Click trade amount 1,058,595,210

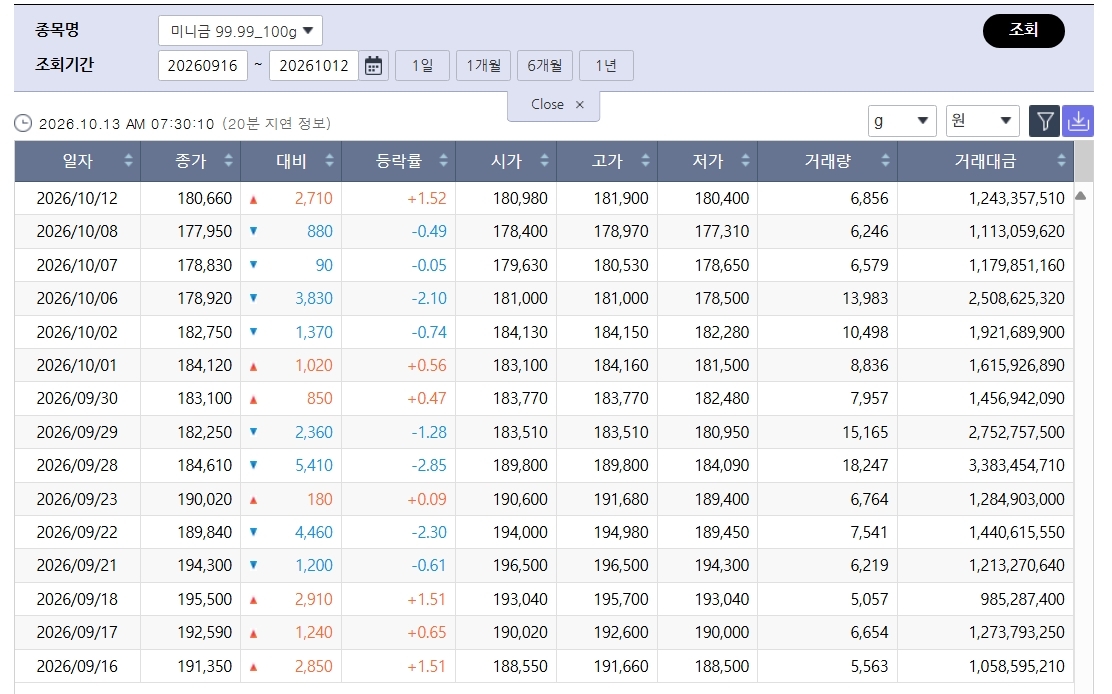click(x=1017, y=666)
